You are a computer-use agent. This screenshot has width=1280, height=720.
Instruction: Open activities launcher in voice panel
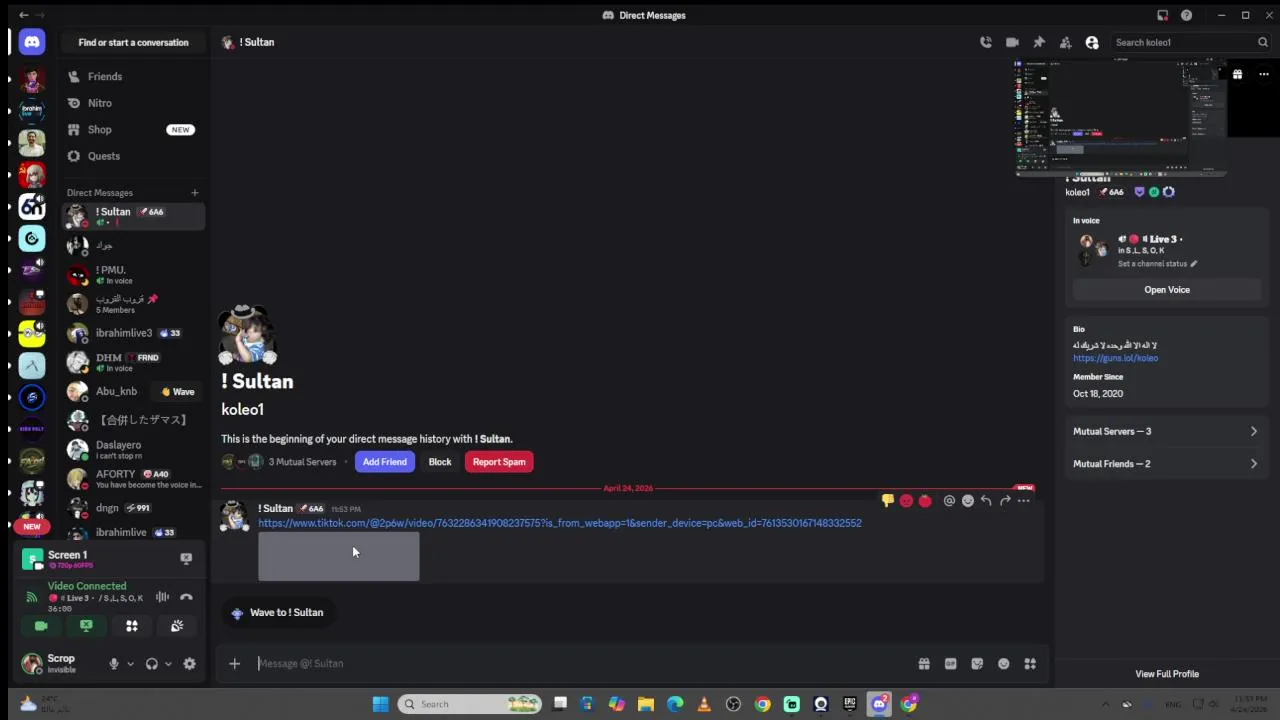[x=131, y=626]
